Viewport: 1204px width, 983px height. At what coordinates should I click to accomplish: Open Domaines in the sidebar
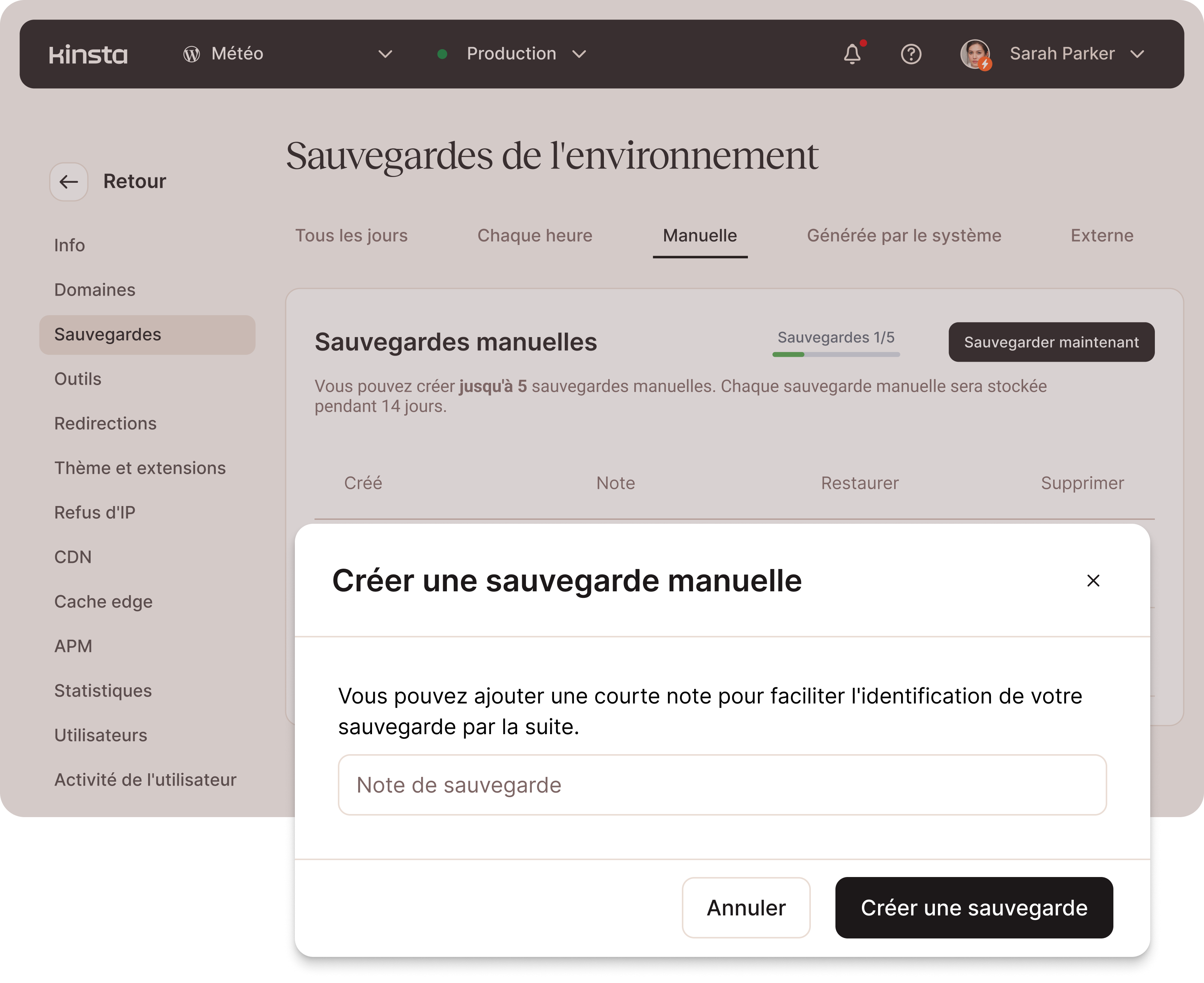(x=94, y=290)
